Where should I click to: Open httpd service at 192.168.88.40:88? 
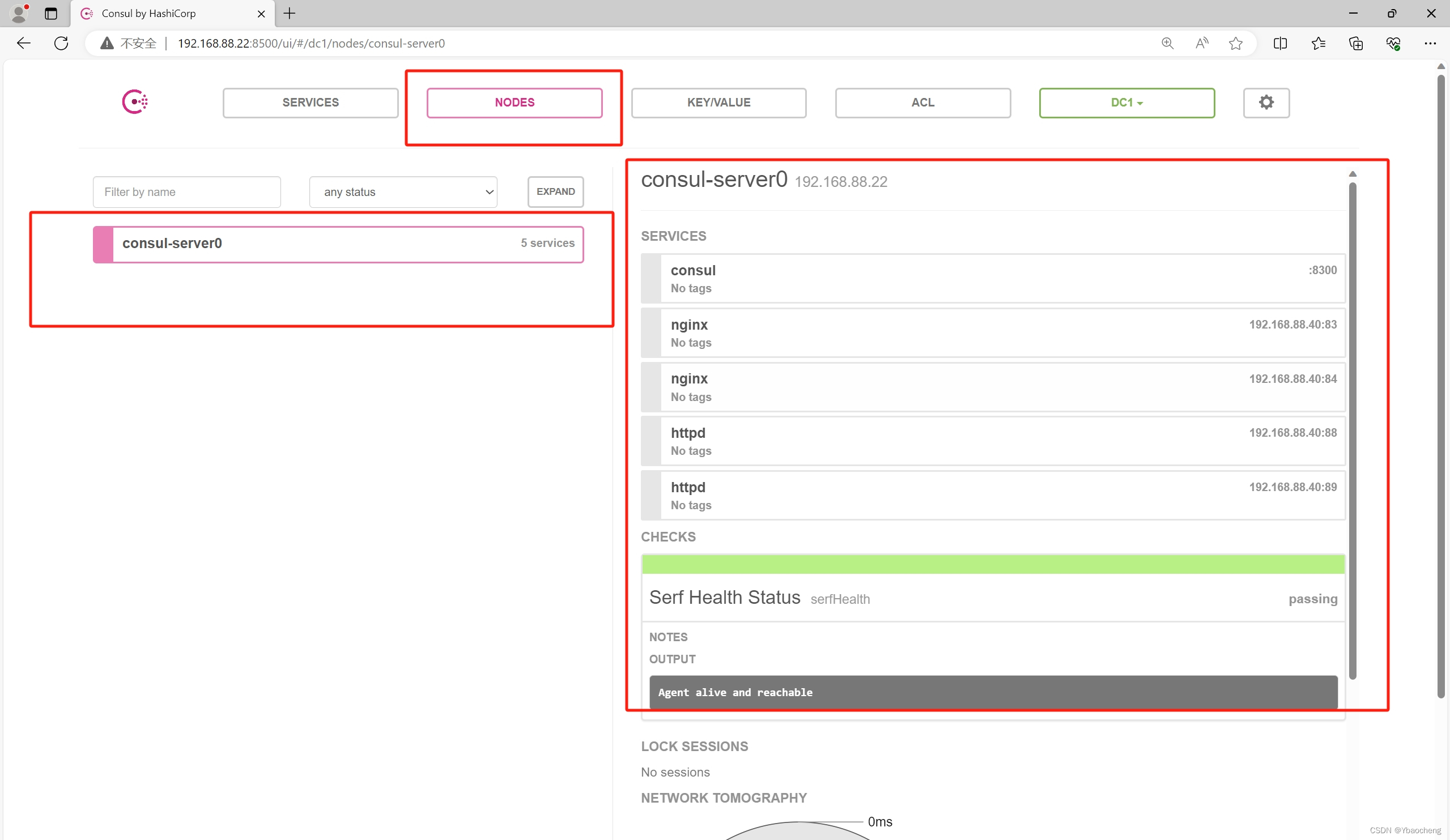coord(993,441)
